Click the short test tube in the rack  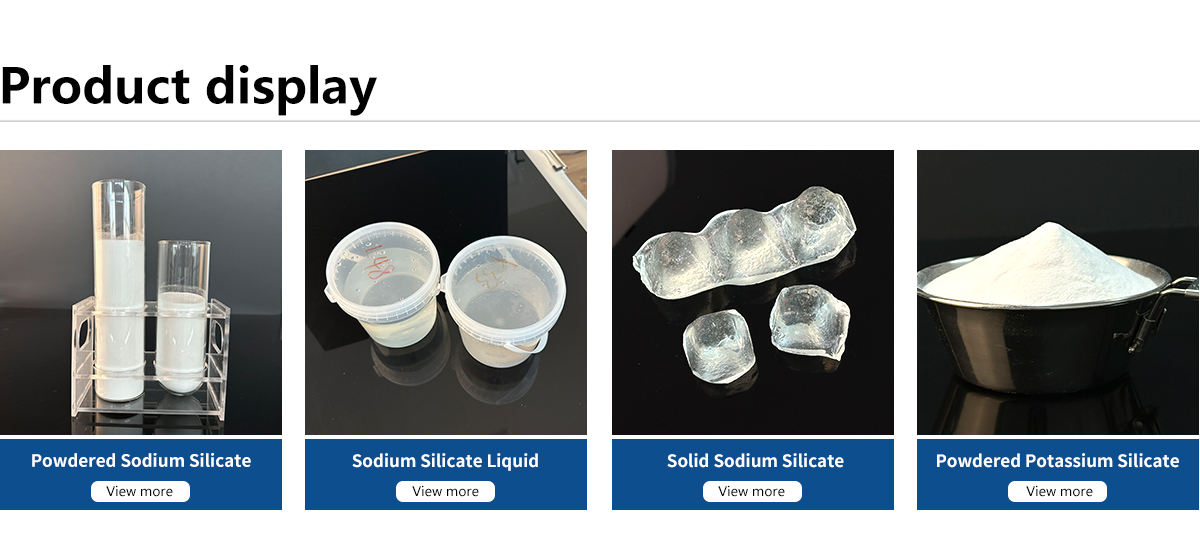pyautogui.click(x=183, y=315)
